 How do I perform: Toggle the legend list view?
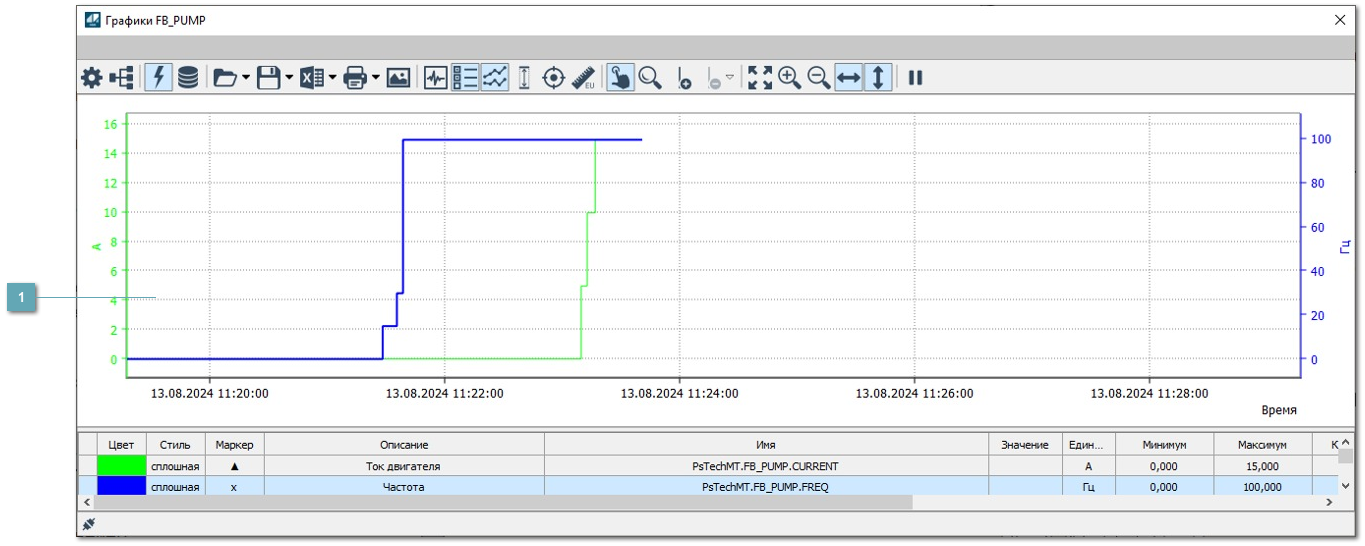coord(465,78)
